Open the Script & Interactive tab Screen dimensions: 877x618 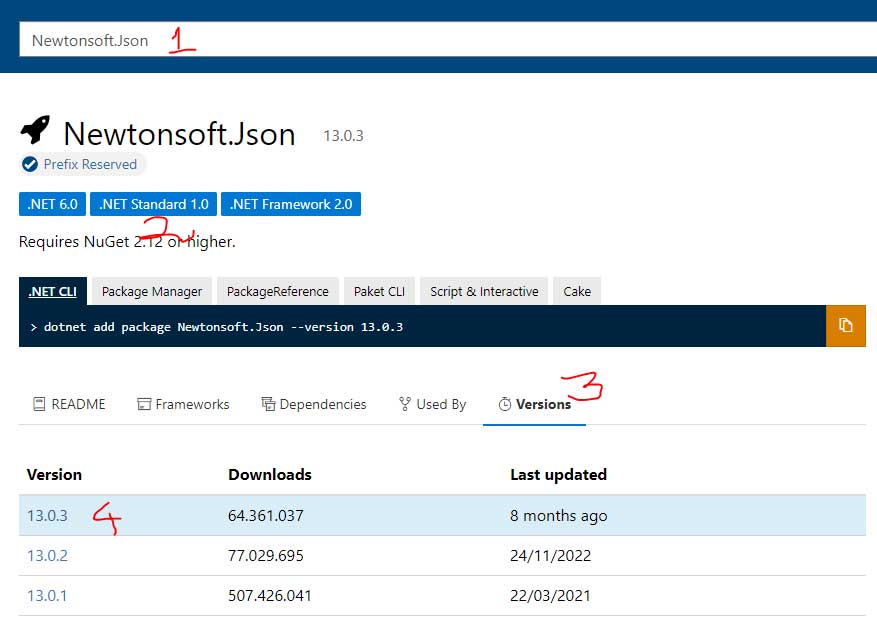(484, 291)
